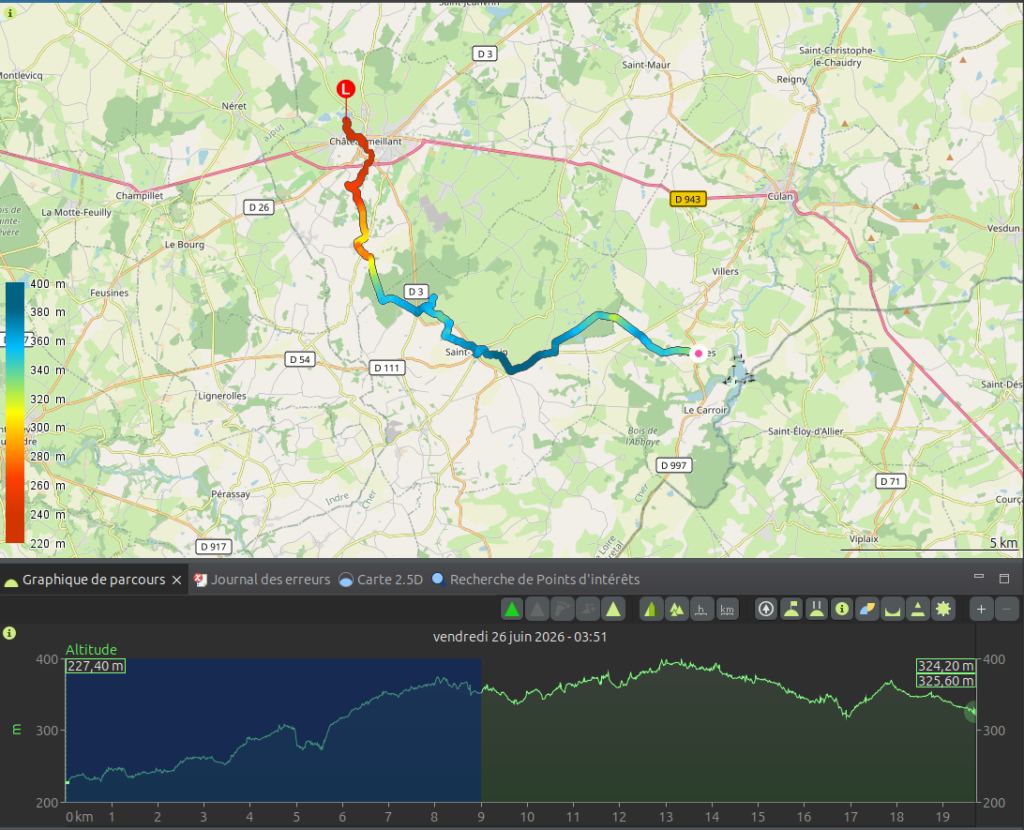Click the multiple triangles overlay icon
The image size is (1024, 830).
pyautogui.click(x=677, y=609)
